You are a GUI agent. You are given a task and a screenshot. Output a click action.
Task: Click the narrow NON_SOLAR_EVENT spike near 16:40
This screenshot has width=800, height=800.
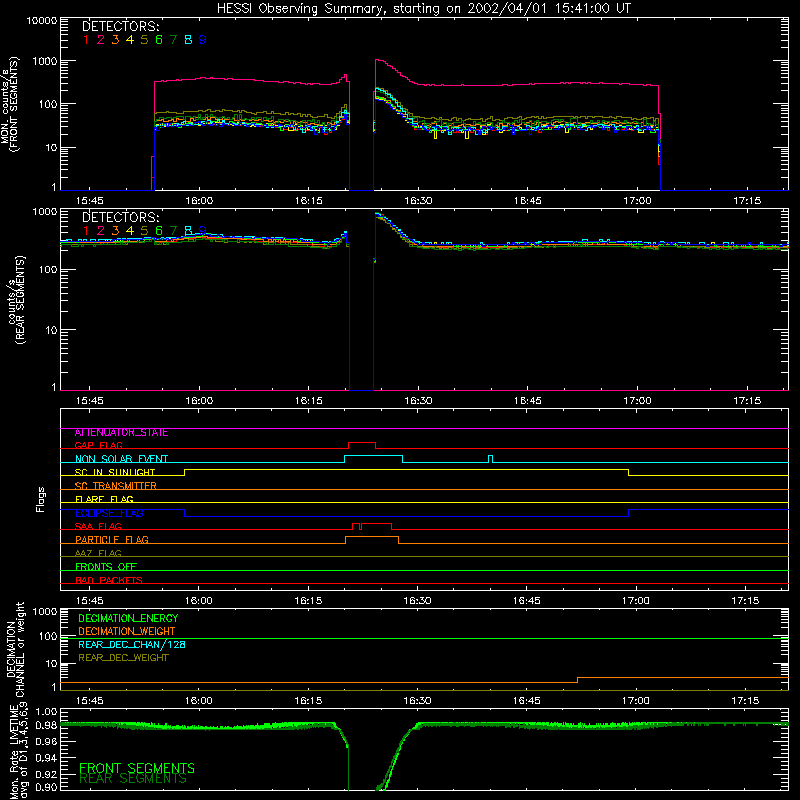pyautogui.click(x=490, y=459)
